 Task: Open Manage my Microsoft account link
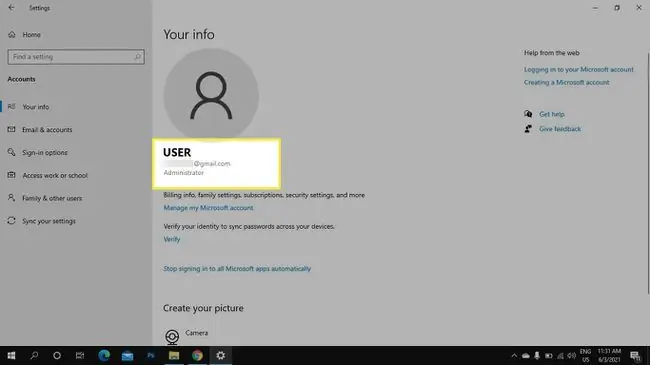(208, 208)
